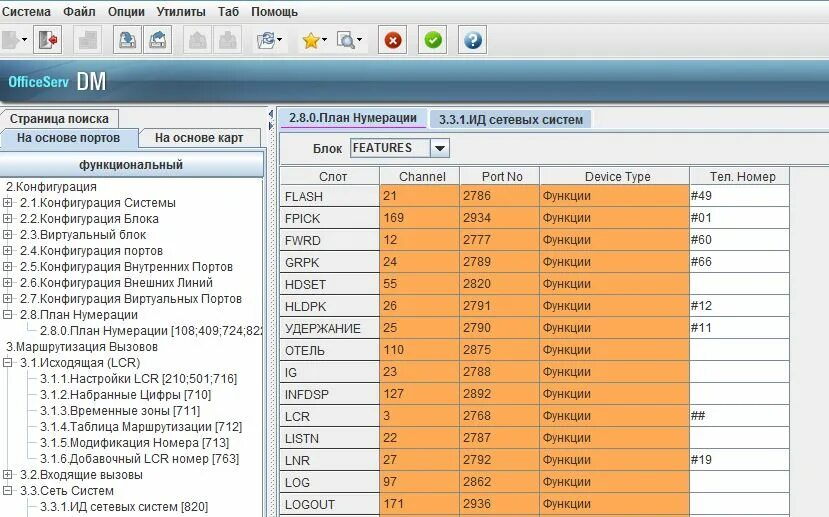Viewport: 829px width, 517px height.
Task: Click the magnifier search icon
Action: pos(346,40)
